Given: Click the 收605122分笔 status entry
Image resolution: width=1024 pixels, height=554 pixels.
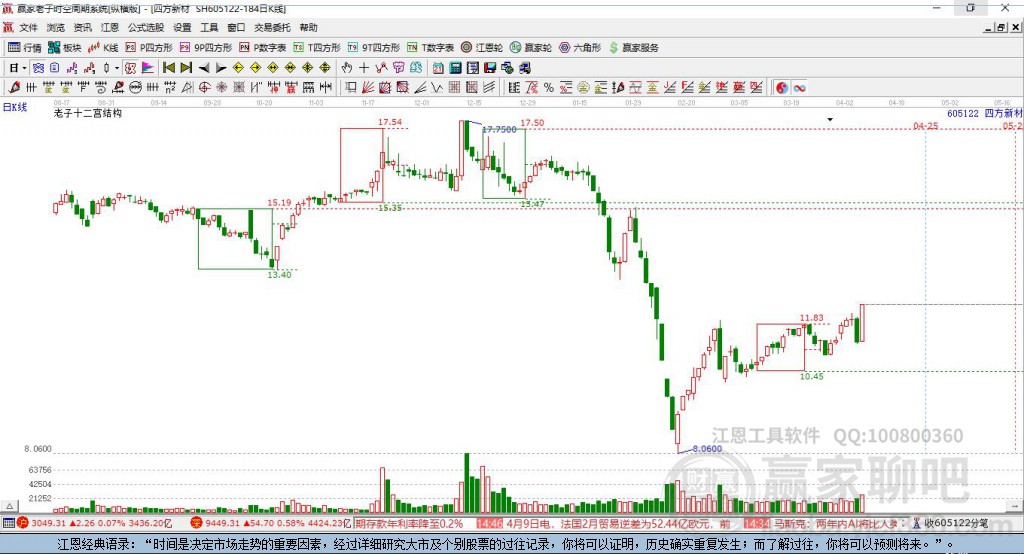Looking at the screenshot, I should (x=951, y=523).
